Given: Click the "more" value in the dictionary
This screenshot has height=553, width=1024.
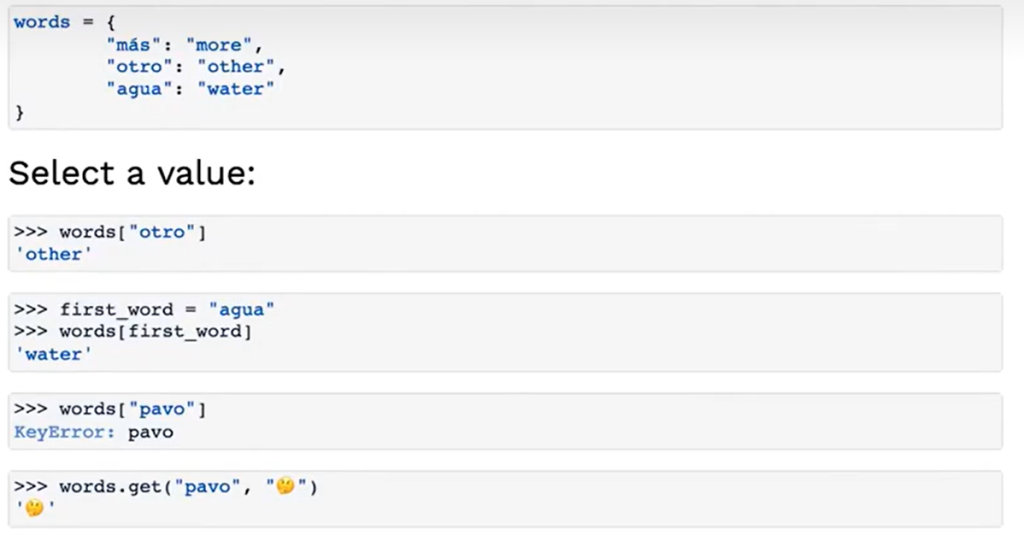Looking at the screenshot, I should (219, 45).
